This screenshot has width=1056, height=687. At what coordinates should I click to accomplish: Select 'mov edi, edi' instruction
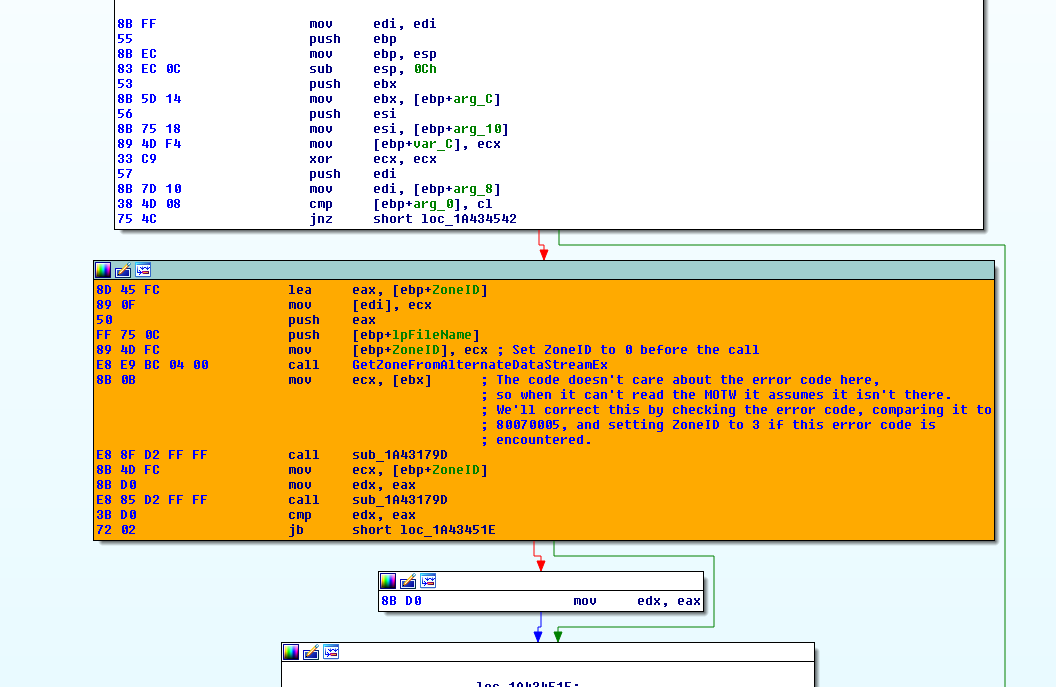(372, 24)
